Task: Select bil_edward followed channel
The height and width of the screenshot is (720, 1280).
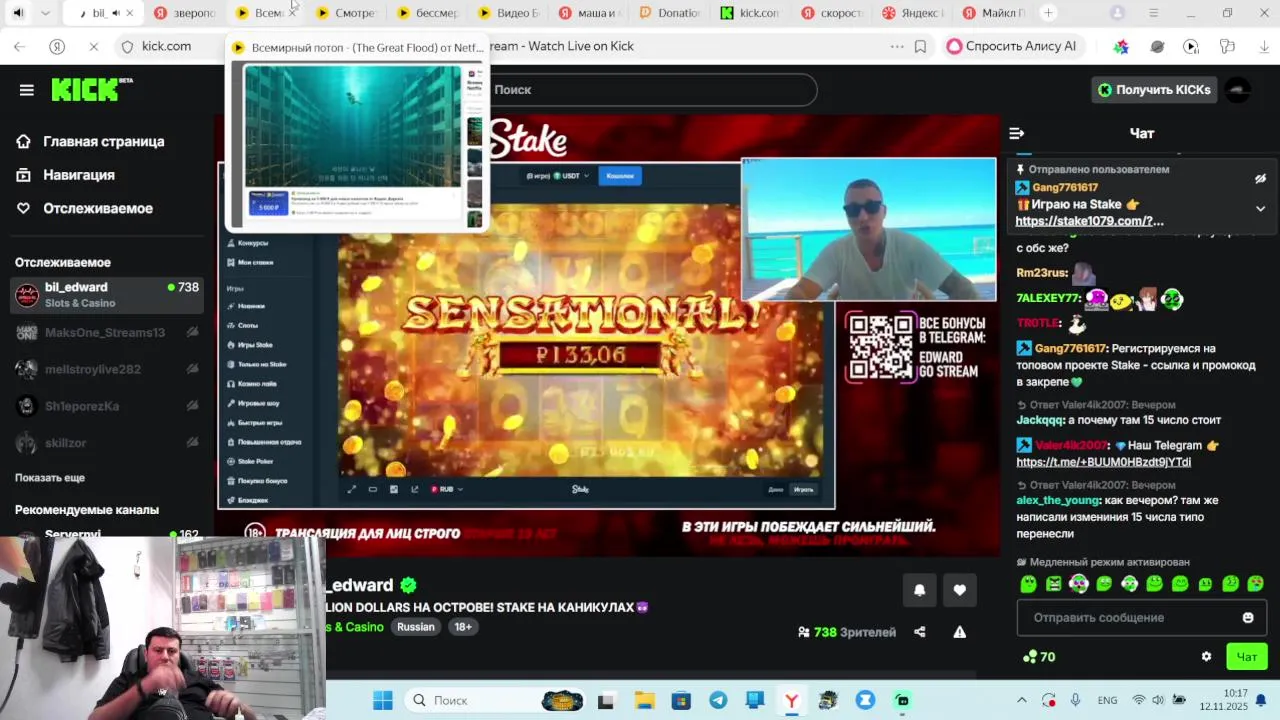Action: [107, 294]
